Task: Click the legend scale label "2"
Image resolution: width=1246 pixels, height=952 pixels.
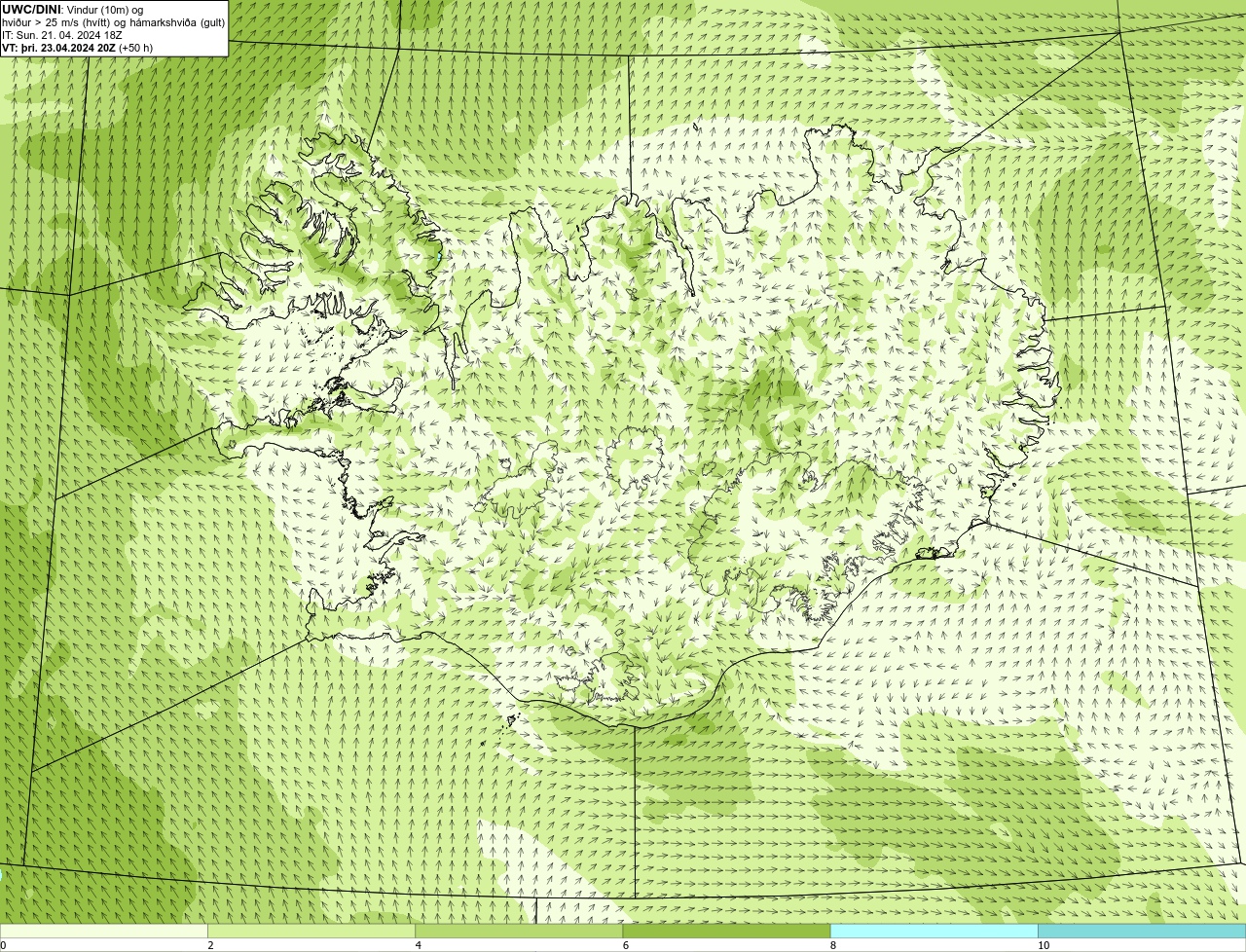Action: (210, 945)
